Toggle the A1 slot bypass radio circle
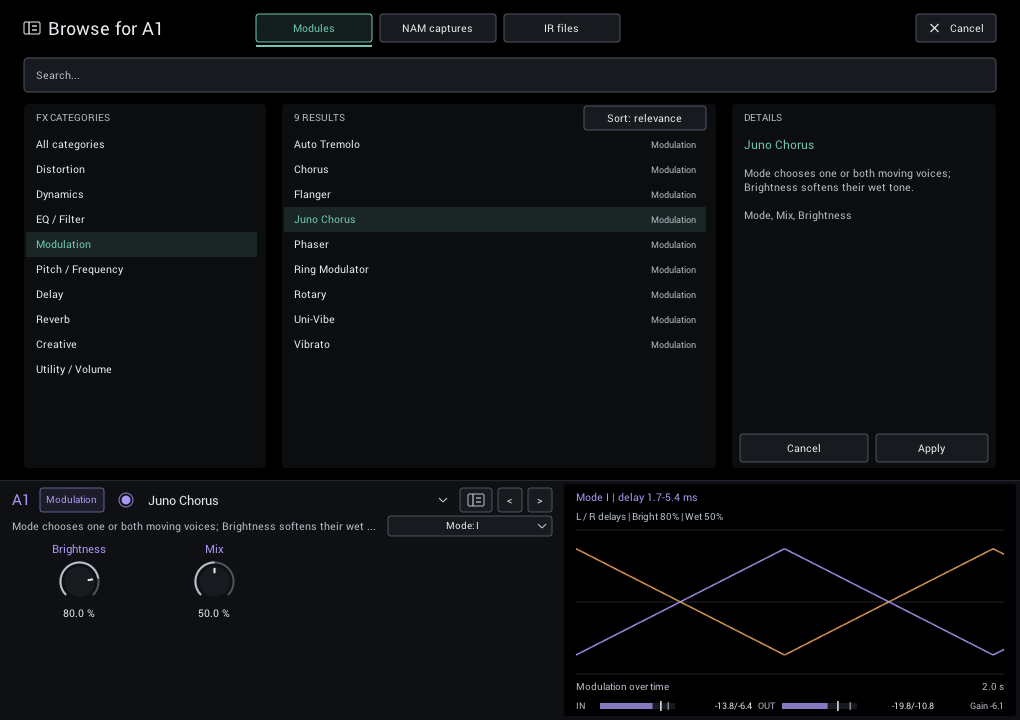 126,500
